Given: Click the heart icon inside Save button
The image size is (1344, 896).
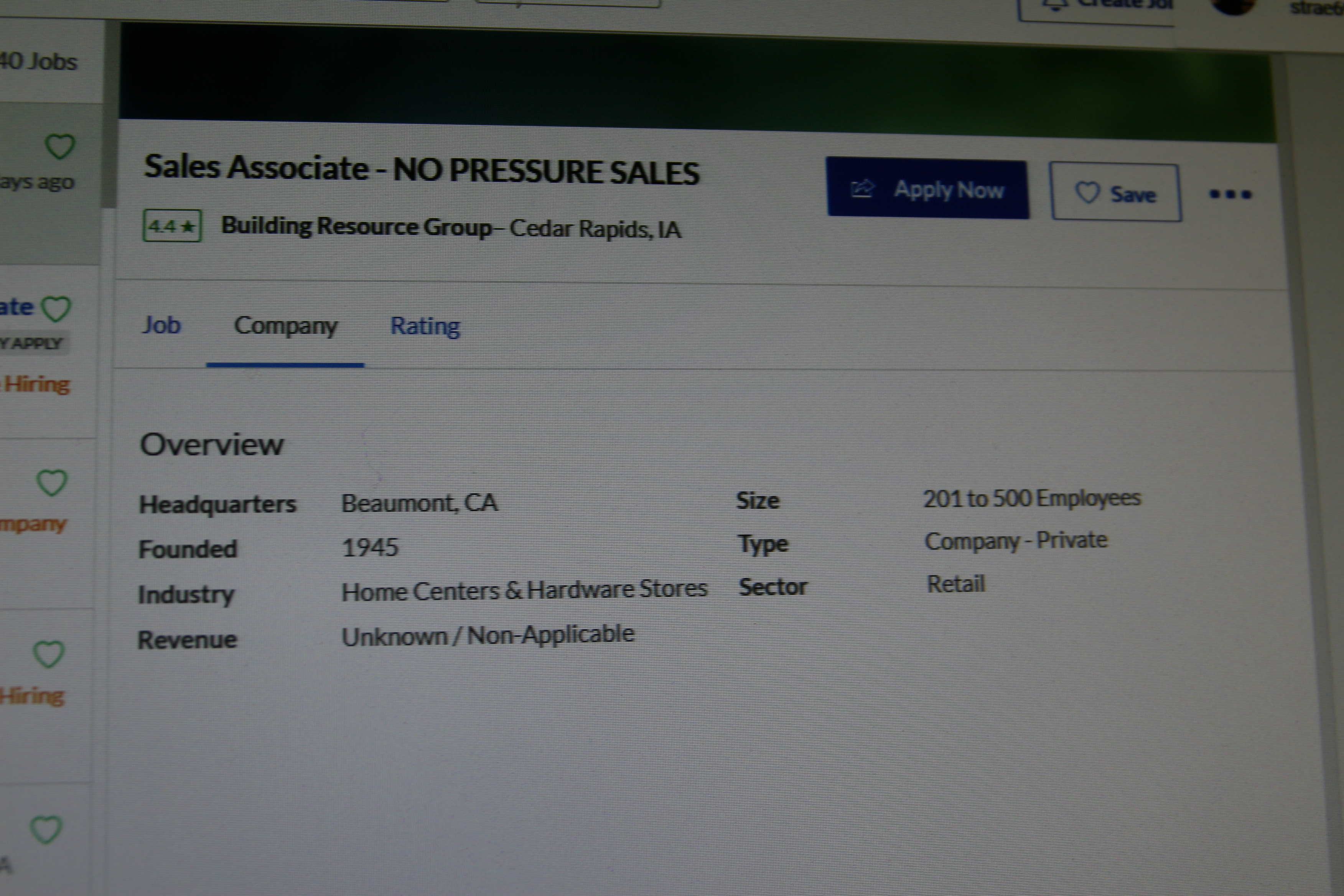Looking at the screenshot, I should [1087, 192].
